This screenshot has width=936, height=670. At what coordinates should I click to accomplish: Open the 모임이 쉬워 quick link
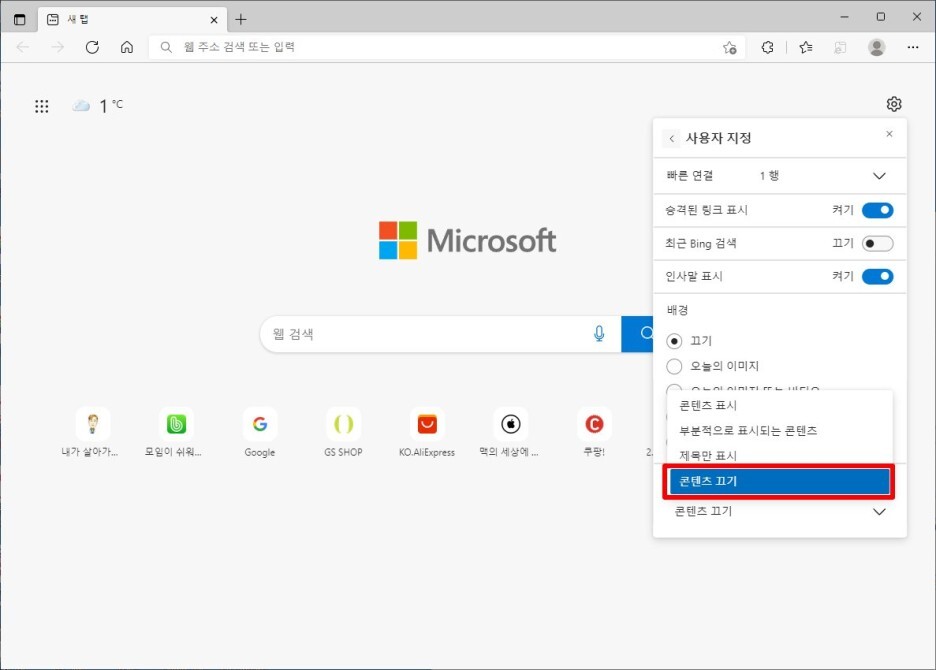coord(174,432)
